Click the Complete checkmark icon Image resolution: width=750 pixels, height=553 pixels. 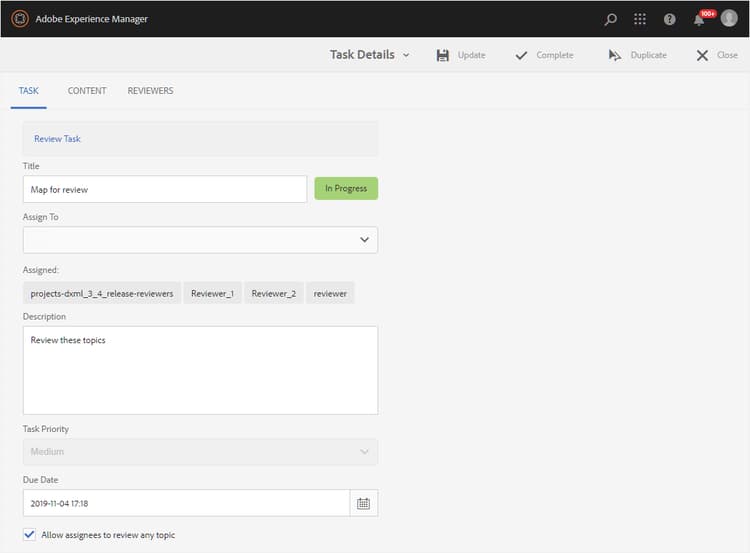pos(521,55)
